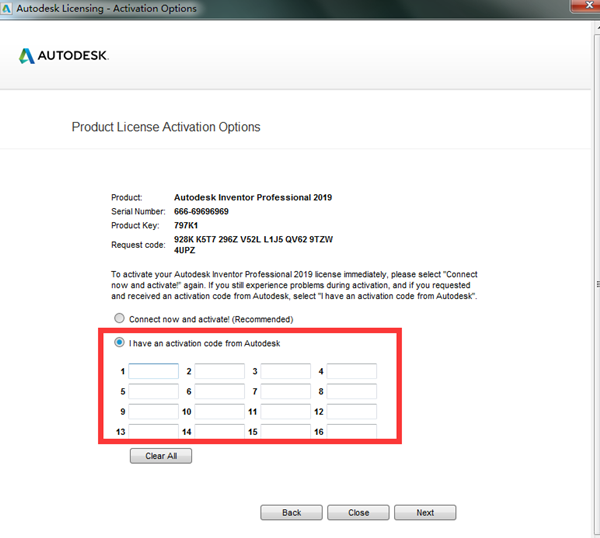Select 'I have an activation code' option
Screen dimensions: 600x538
pyautogui.click(x=120, y=343)
